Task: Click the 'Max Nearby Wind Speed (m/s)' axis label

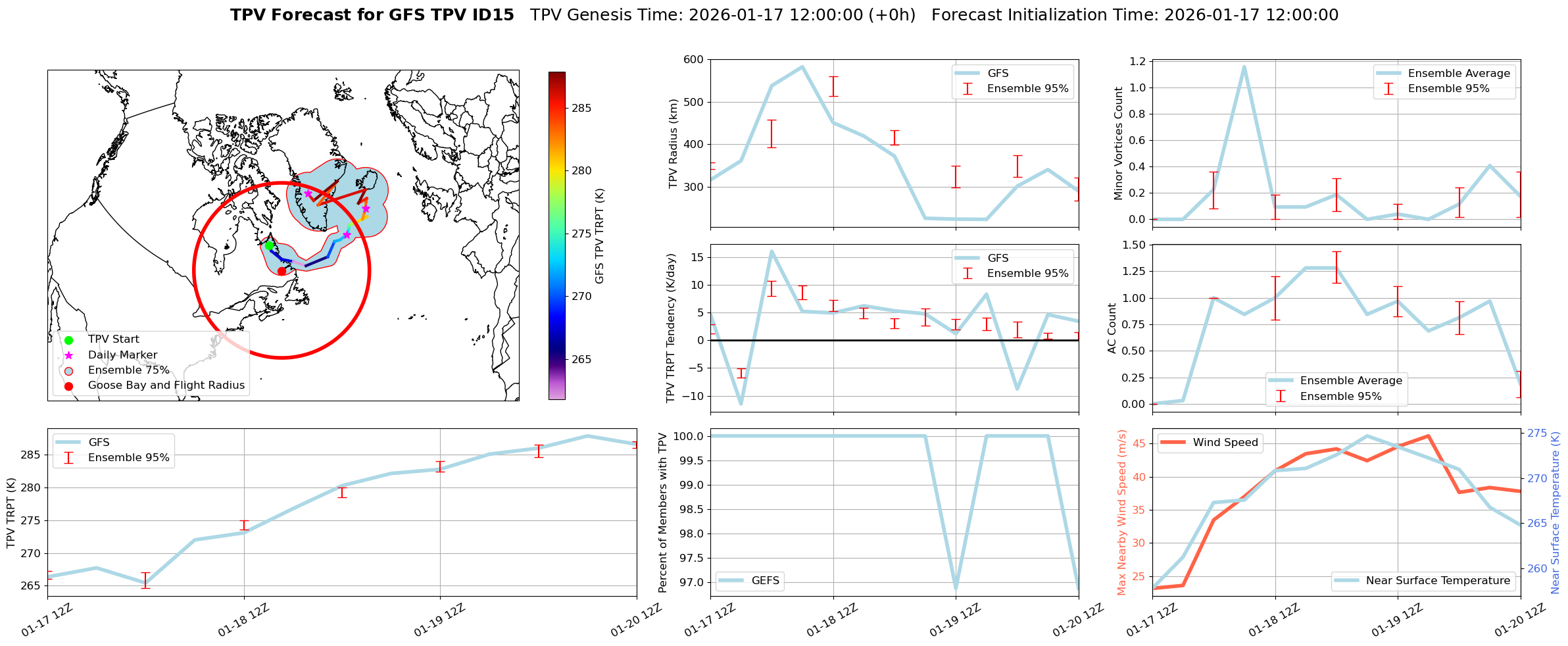Action: point(1121,512)
